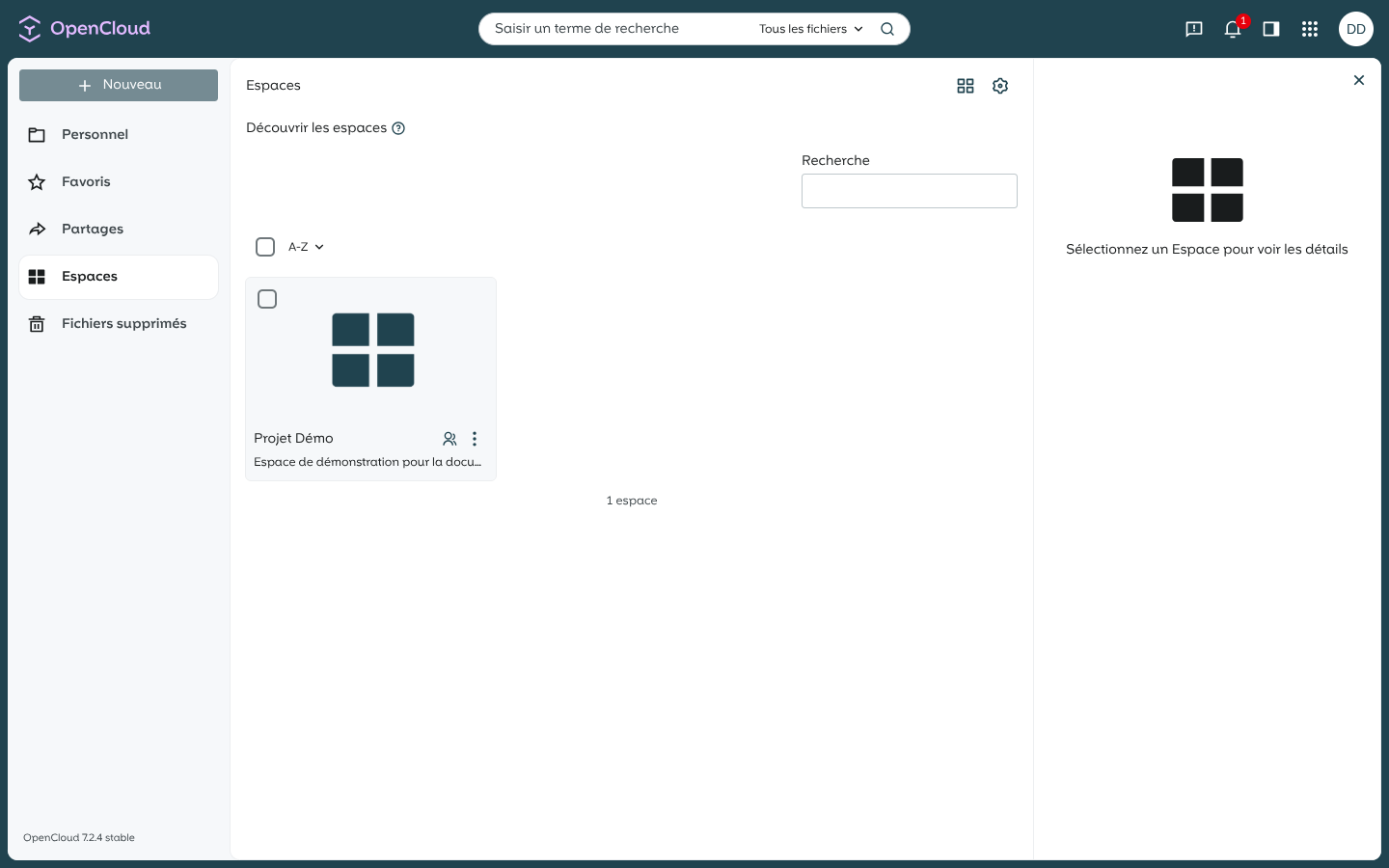The height and width of the screenshot is (868, 1389).
Task: Open the Projet Démo space name
Action: [293, 438]
